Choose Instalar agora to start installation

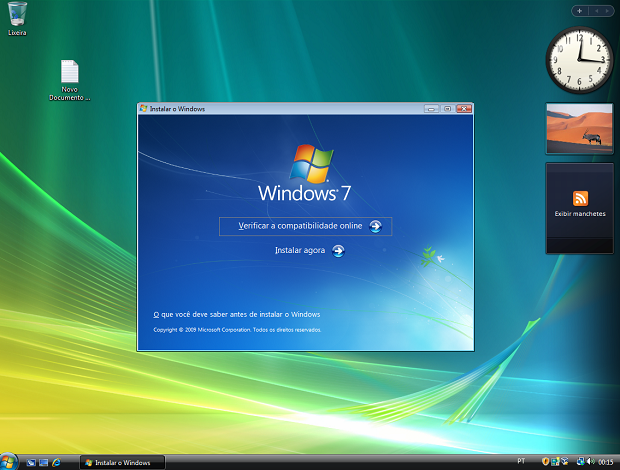pos(310,251)
